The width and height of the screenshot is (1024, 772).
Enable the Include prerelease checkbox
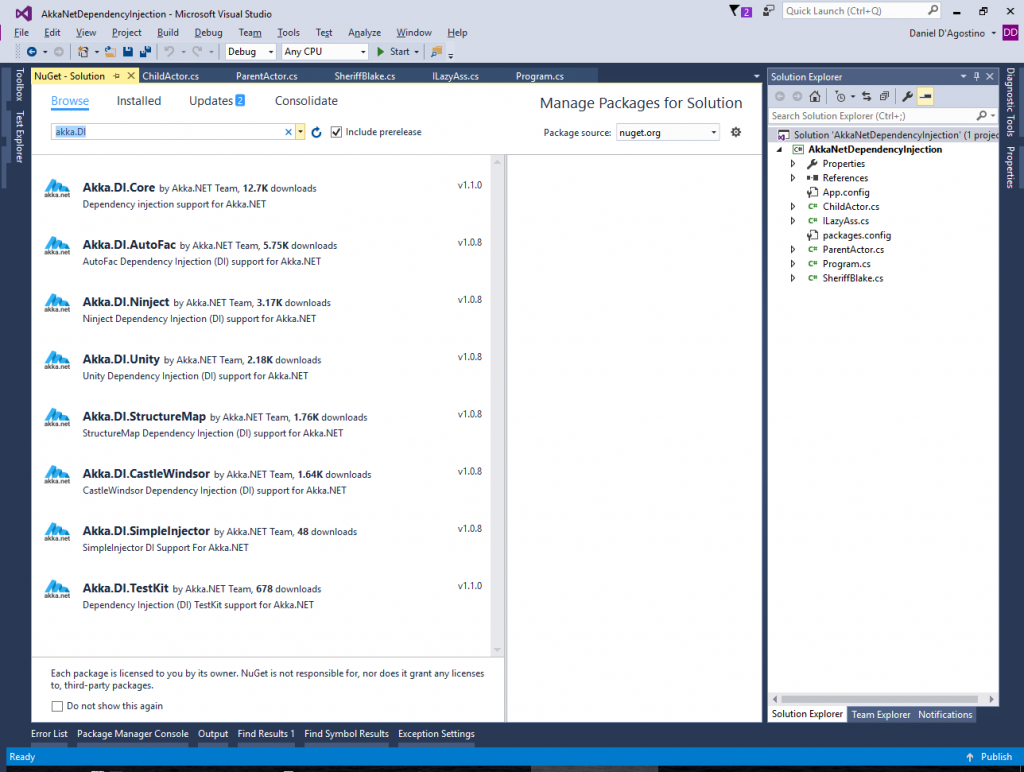[x=337, y=131]
